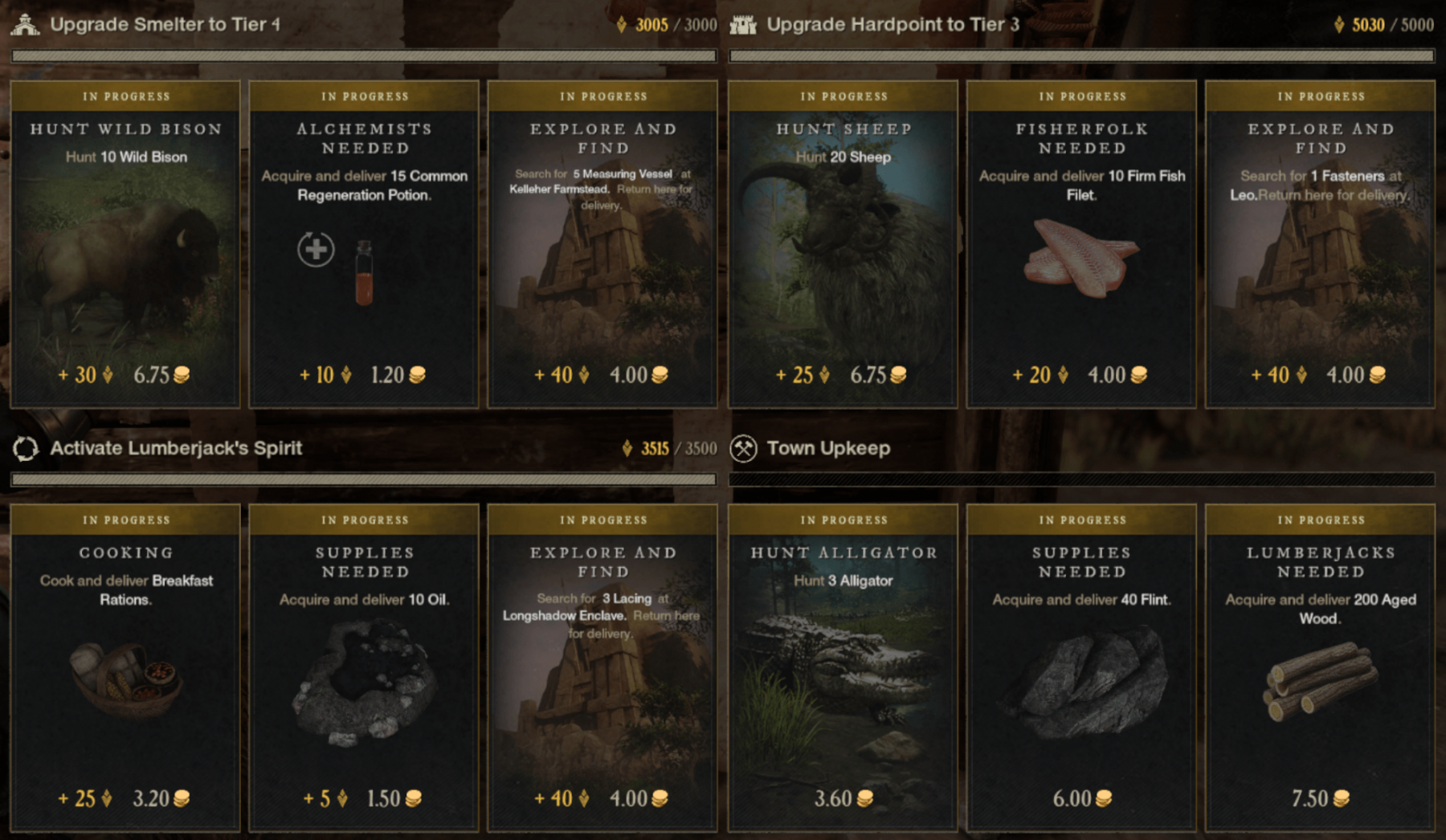Click the Activate Lumberjack's Spirit heading
The image size is (1446, 840).
(176, 448)
